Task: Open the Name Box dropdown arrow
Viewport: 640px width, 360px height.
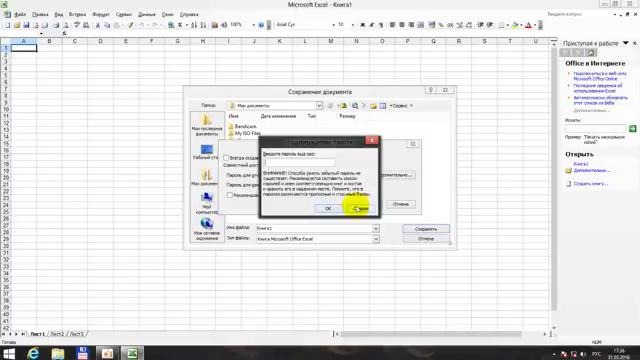Action: 41,33
